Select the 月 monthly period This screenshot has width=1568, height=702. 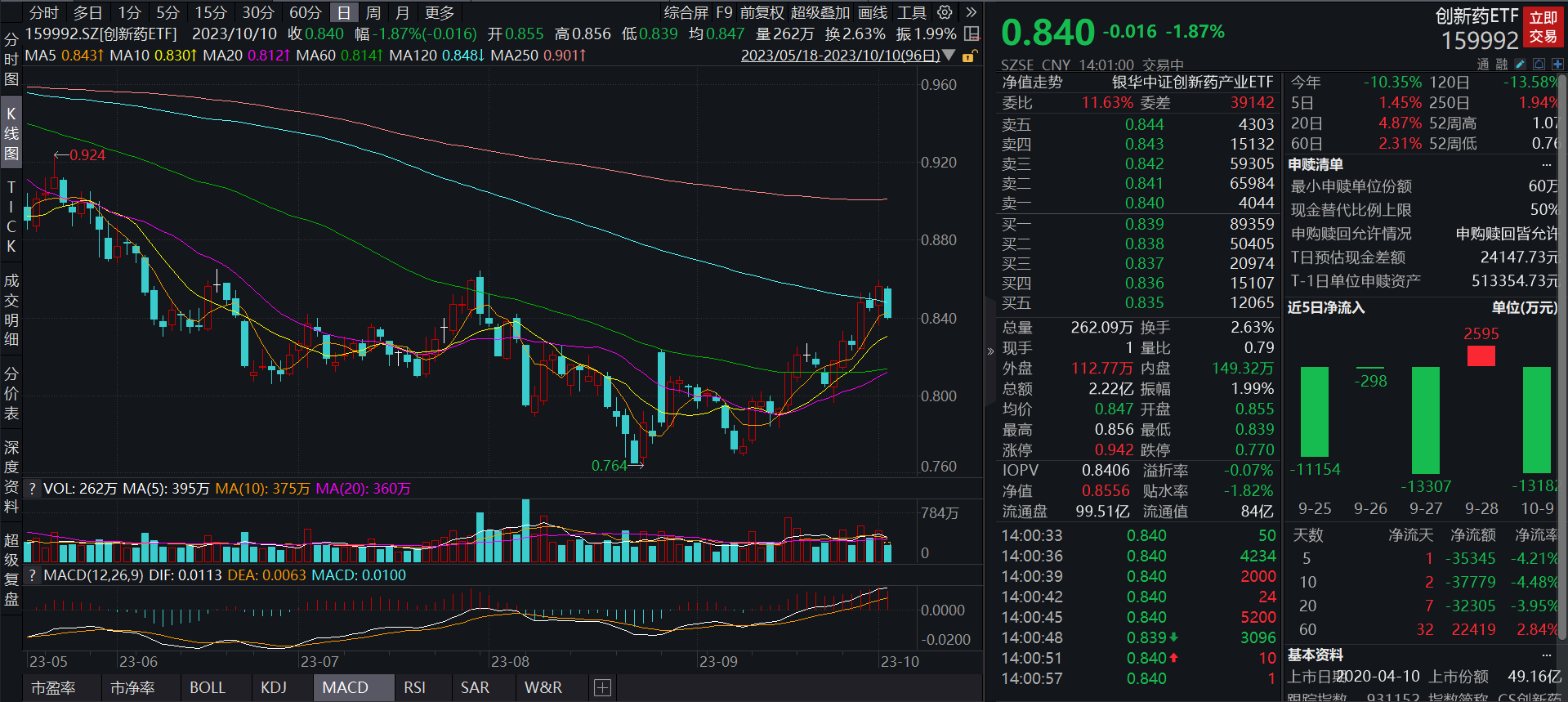(x=402, y=12)
